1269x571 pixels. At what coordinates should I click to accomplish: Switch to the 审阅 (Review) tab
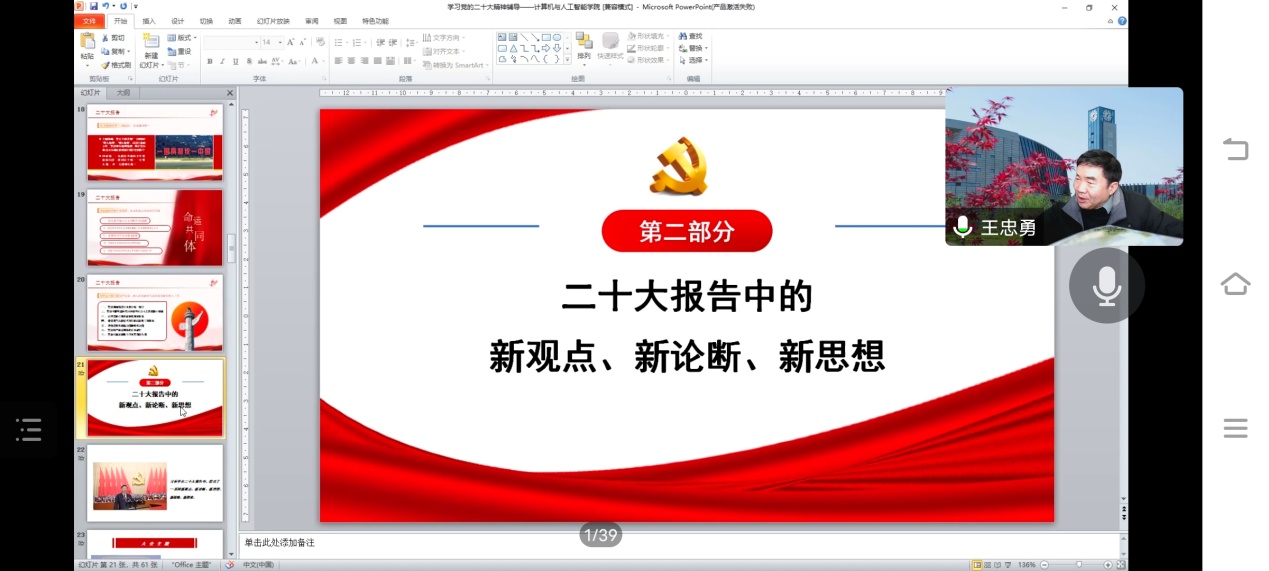point(312,21)
